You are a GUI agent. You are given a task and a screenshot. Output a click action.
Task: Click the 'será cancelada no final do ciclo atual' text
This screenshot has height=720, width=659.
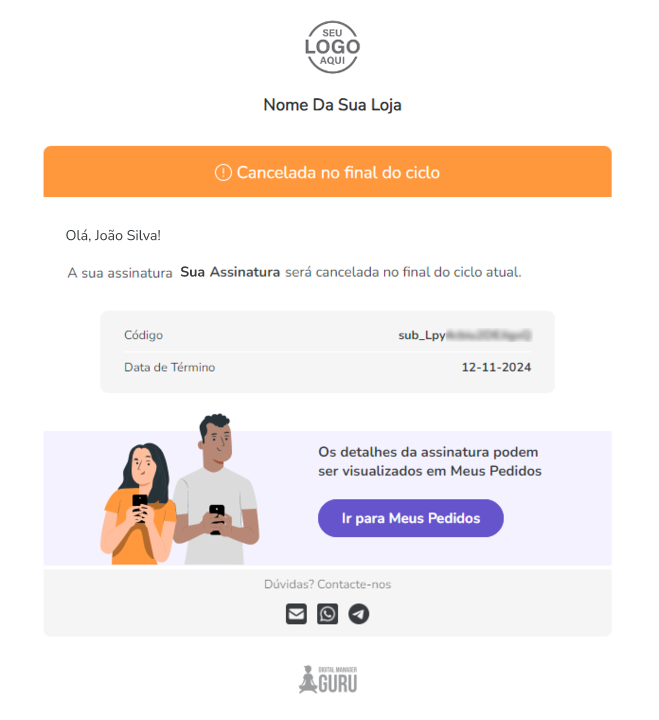[403, 271]
